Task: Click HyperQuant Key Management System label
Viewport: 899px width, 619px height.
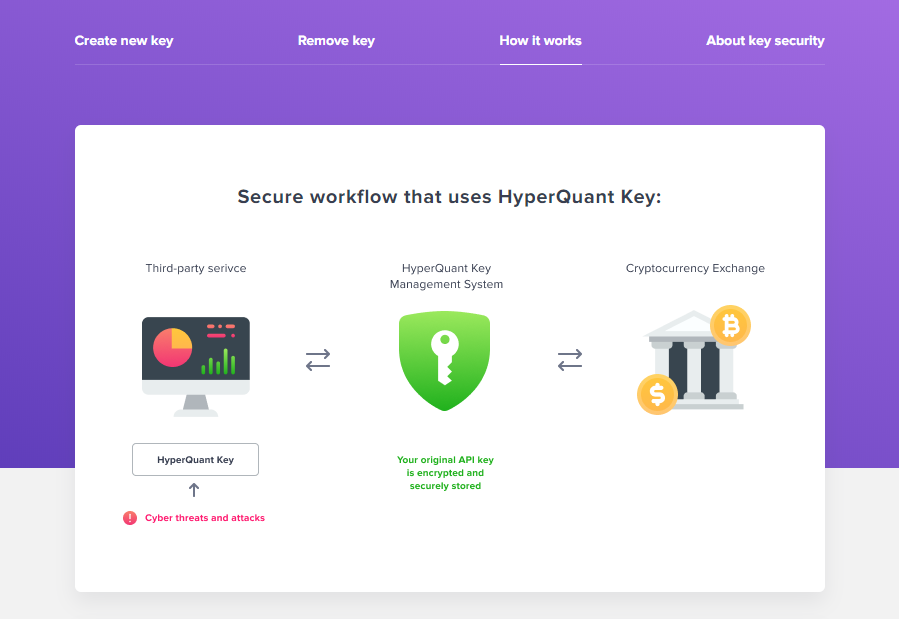Action: tap(447, 276)
